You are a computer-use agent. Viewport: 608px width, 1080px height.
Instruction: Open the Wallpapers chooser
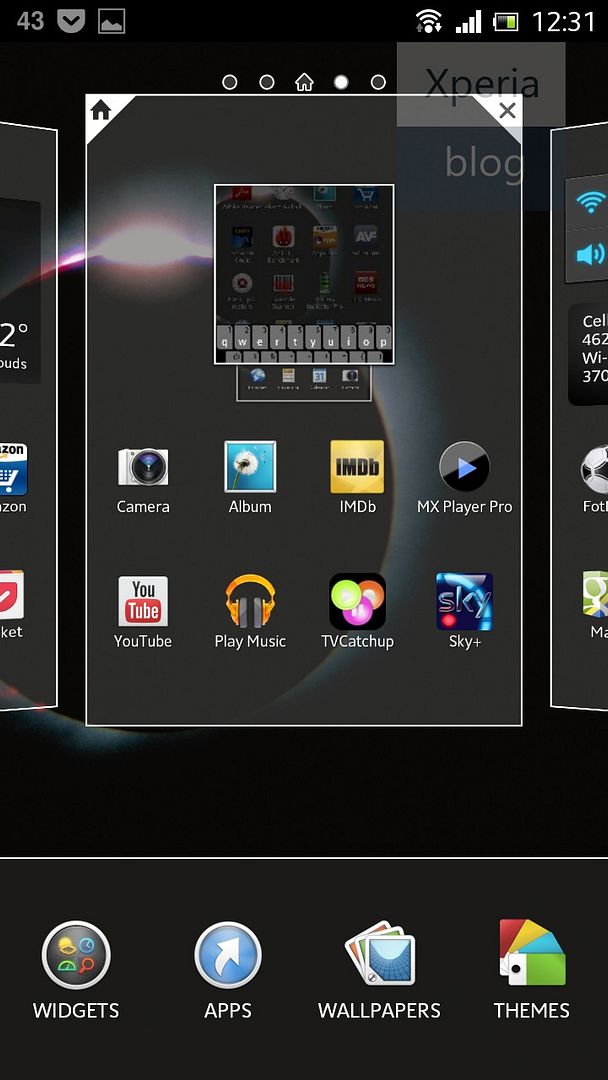pos(379,970)
